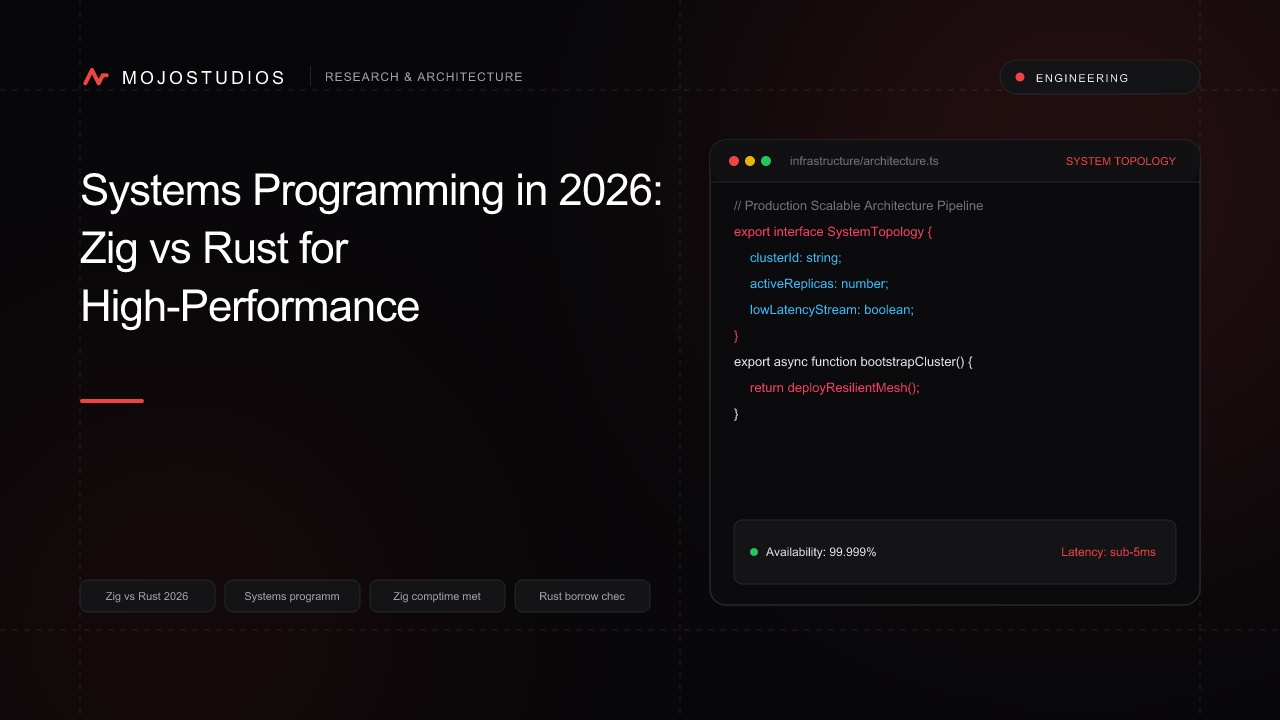Click the Research & Architecture label
This screenshot has width=1280, height=720.
click(x=424, y=77)
